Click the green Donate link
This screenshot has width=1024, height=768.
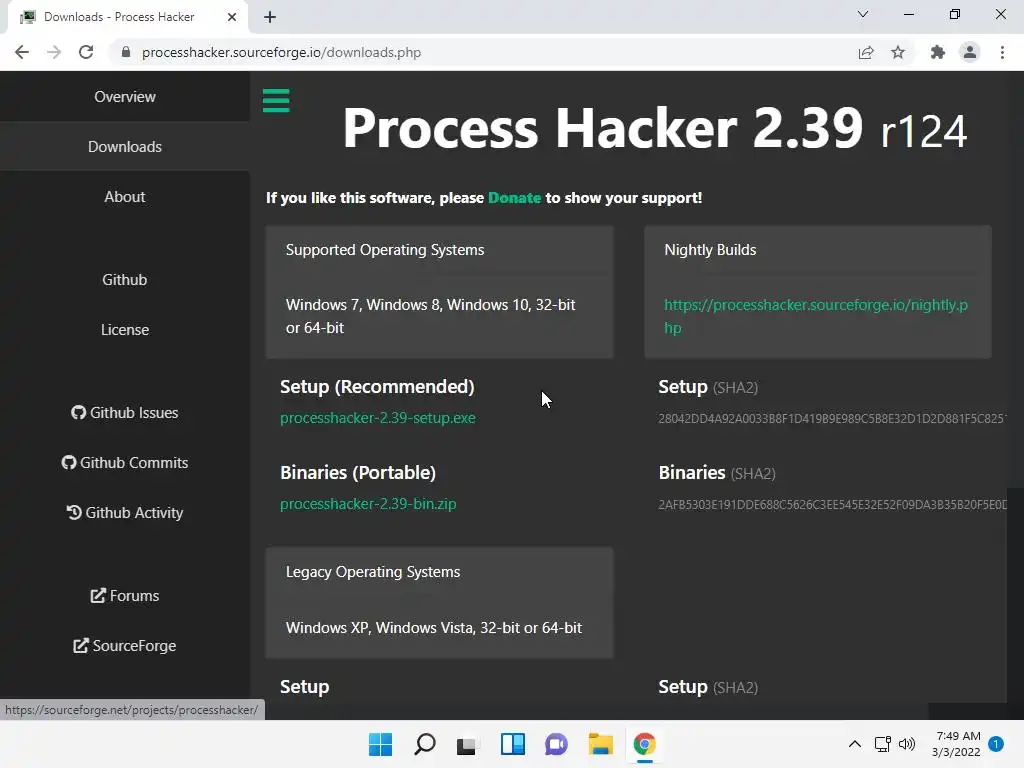click(515, 198)
